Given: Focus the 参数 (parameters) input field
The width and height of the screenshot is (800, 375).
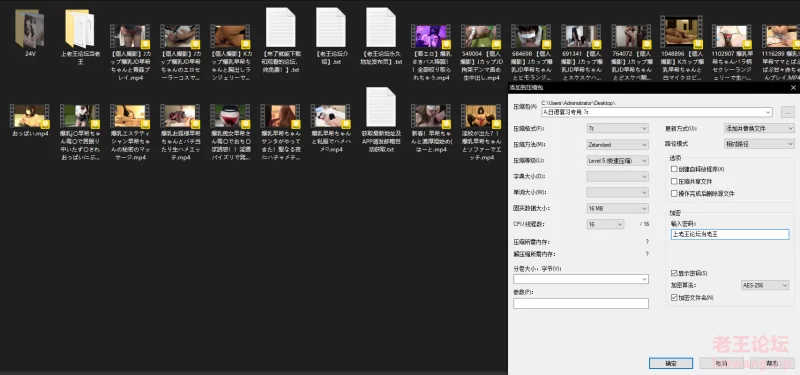Looking at the screenshot, I should point(581,304).
